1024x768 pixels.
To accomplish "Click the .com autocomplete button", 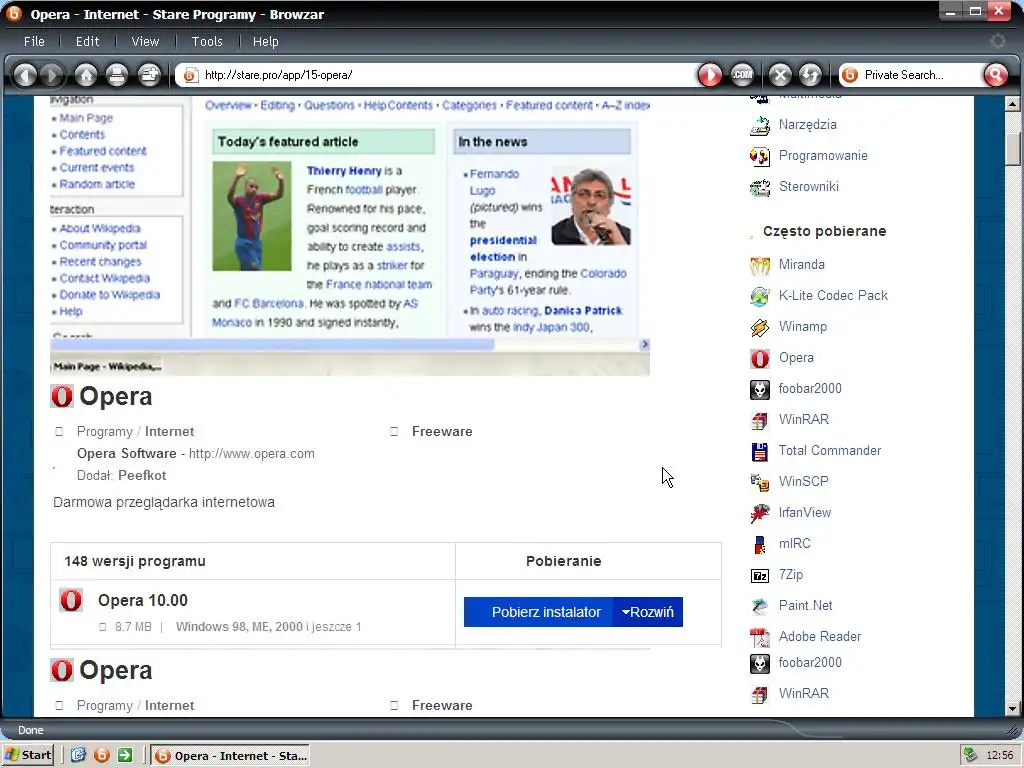I will 742,75.
